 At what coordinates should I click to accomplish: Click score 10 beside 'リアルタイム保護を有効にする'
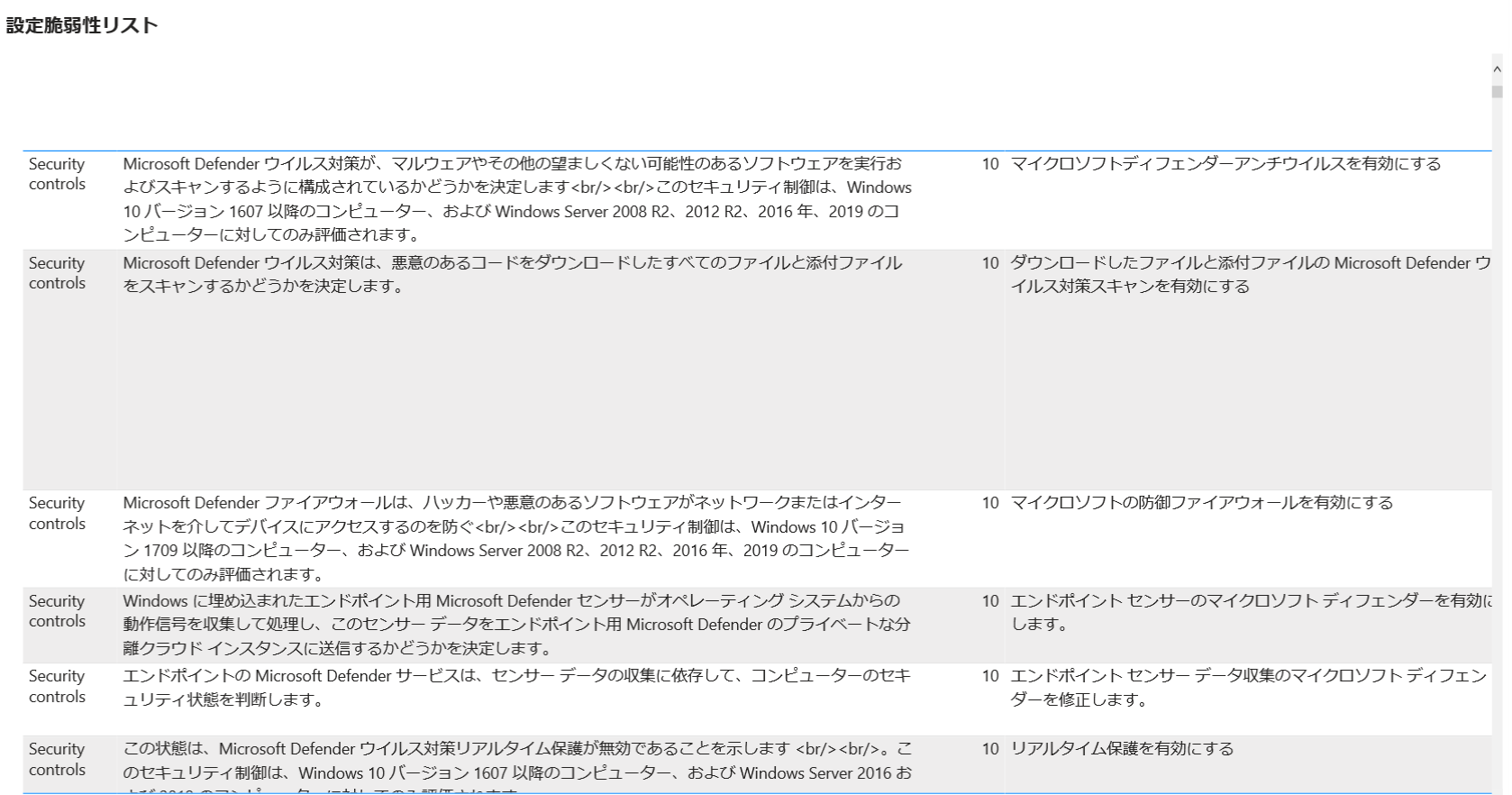(x=990, y=749)
